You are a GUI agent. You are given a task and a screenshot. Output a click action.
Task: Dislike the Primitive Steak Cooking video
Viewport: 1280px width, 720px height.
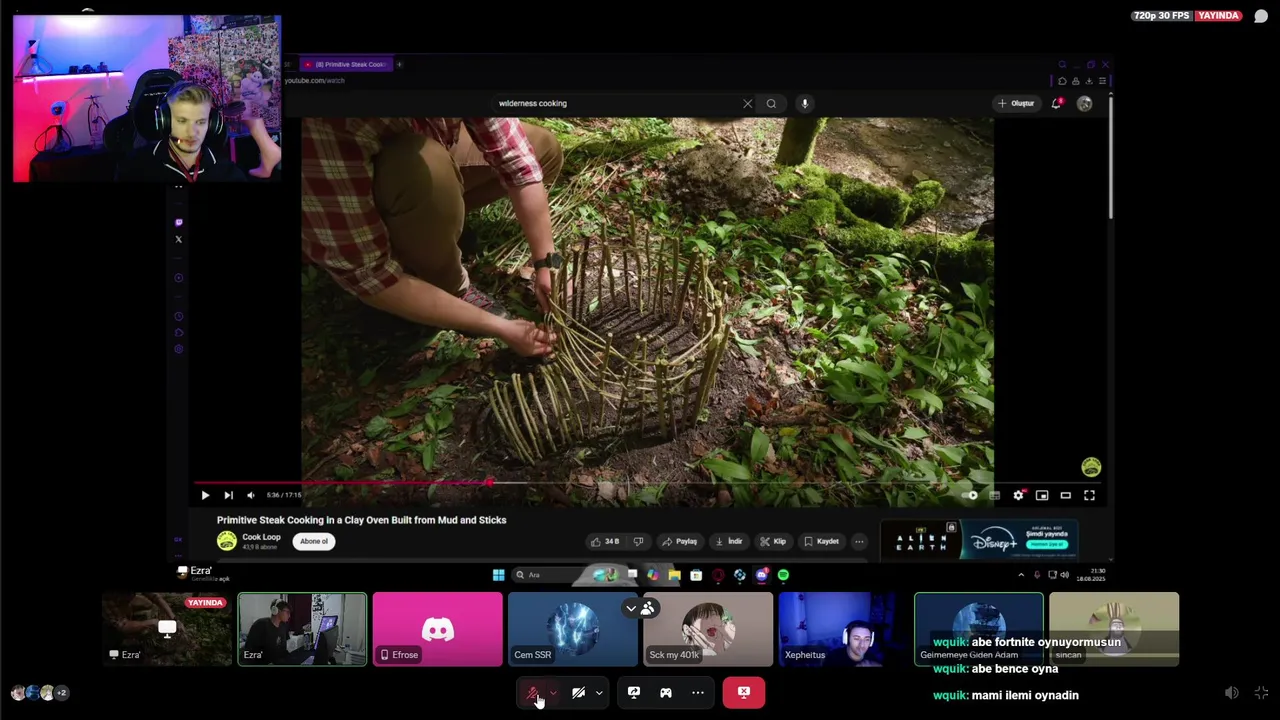[638, 541]
